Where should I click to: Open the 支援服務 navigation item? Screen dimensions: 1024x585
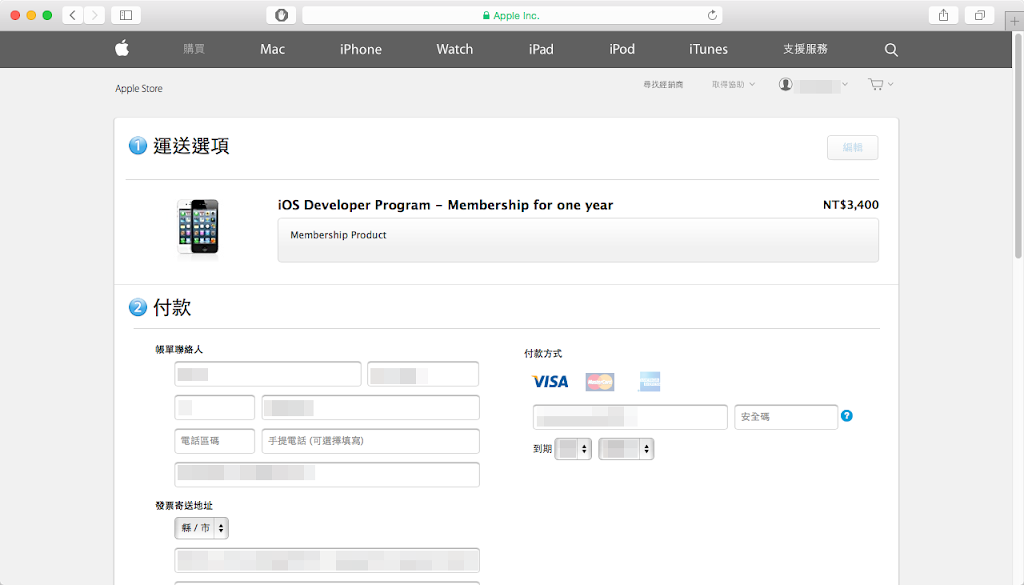point(805,49)
